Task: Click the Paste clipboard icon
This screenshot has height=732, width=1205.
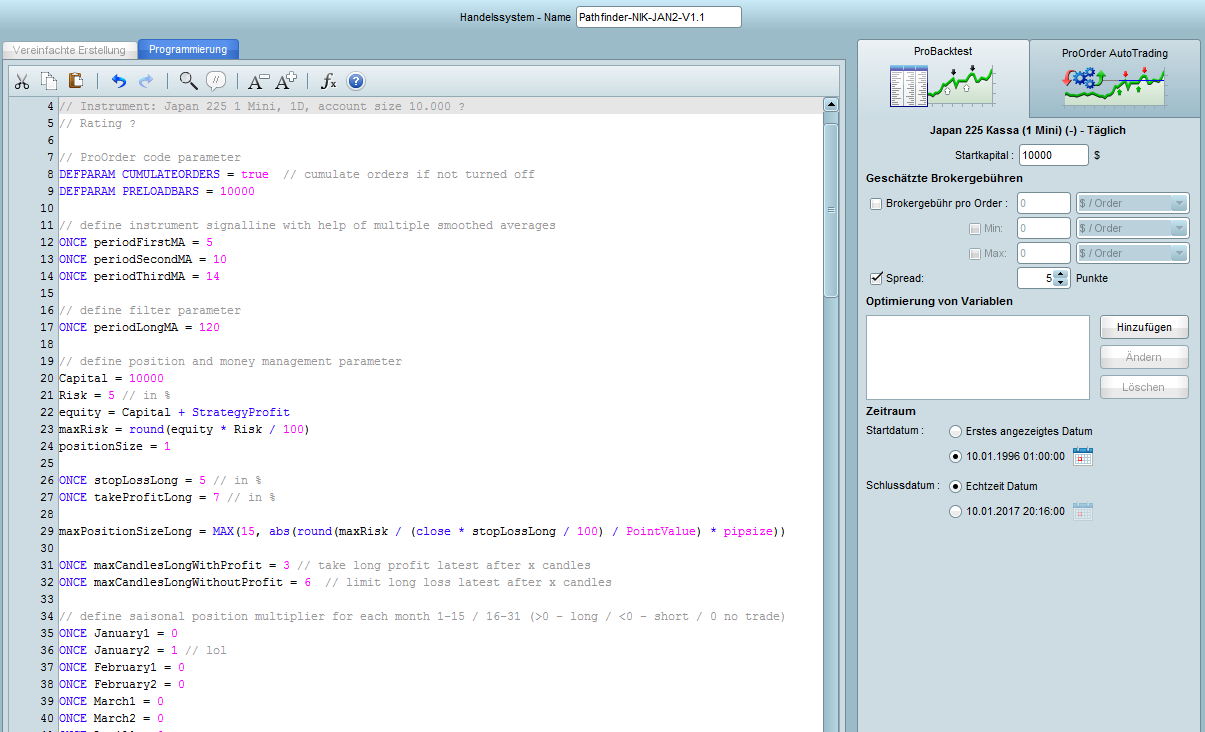Action: [x=76, y=82]
